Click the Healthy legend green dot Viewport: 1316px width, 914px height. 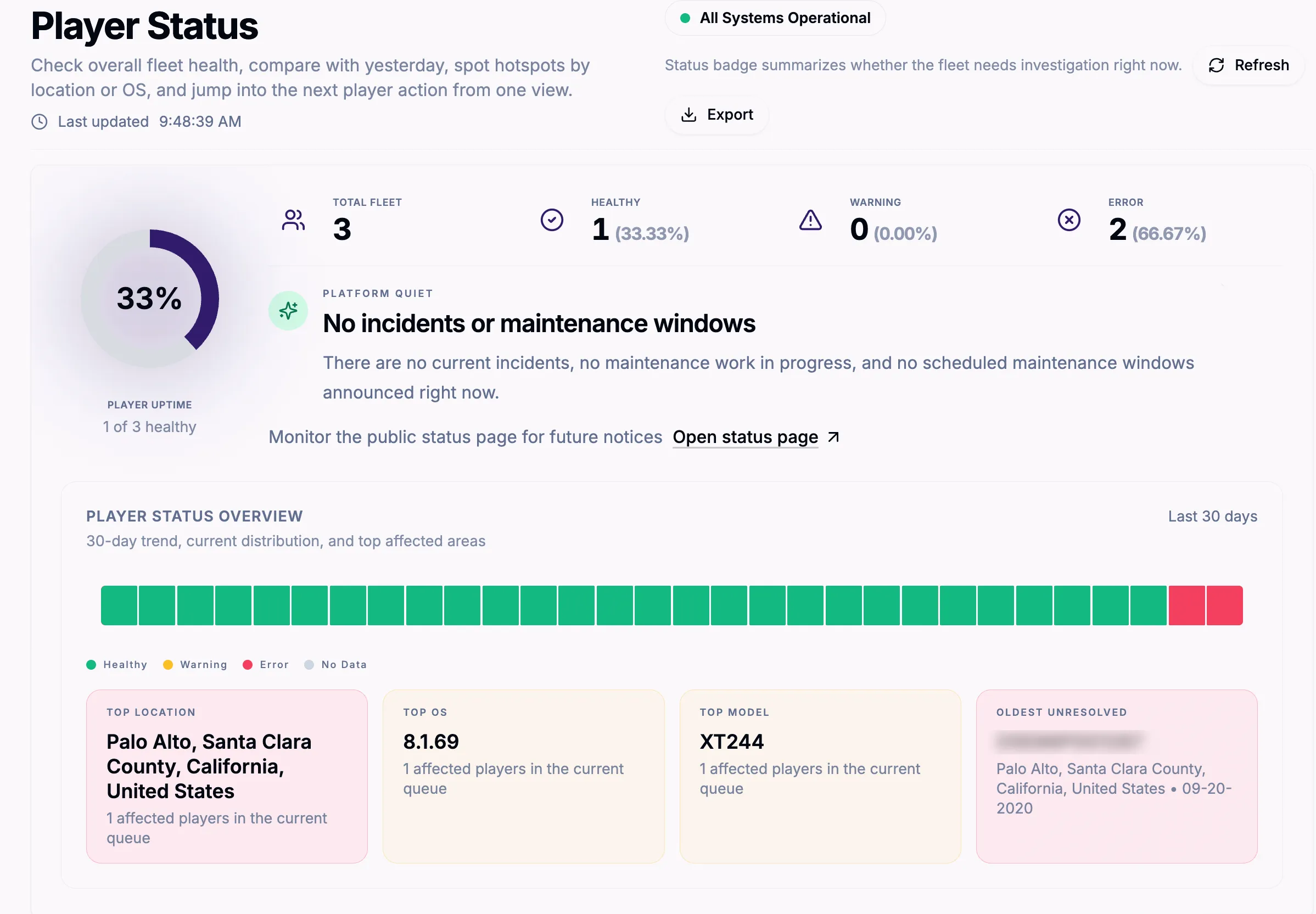click(x=91, y=664)
